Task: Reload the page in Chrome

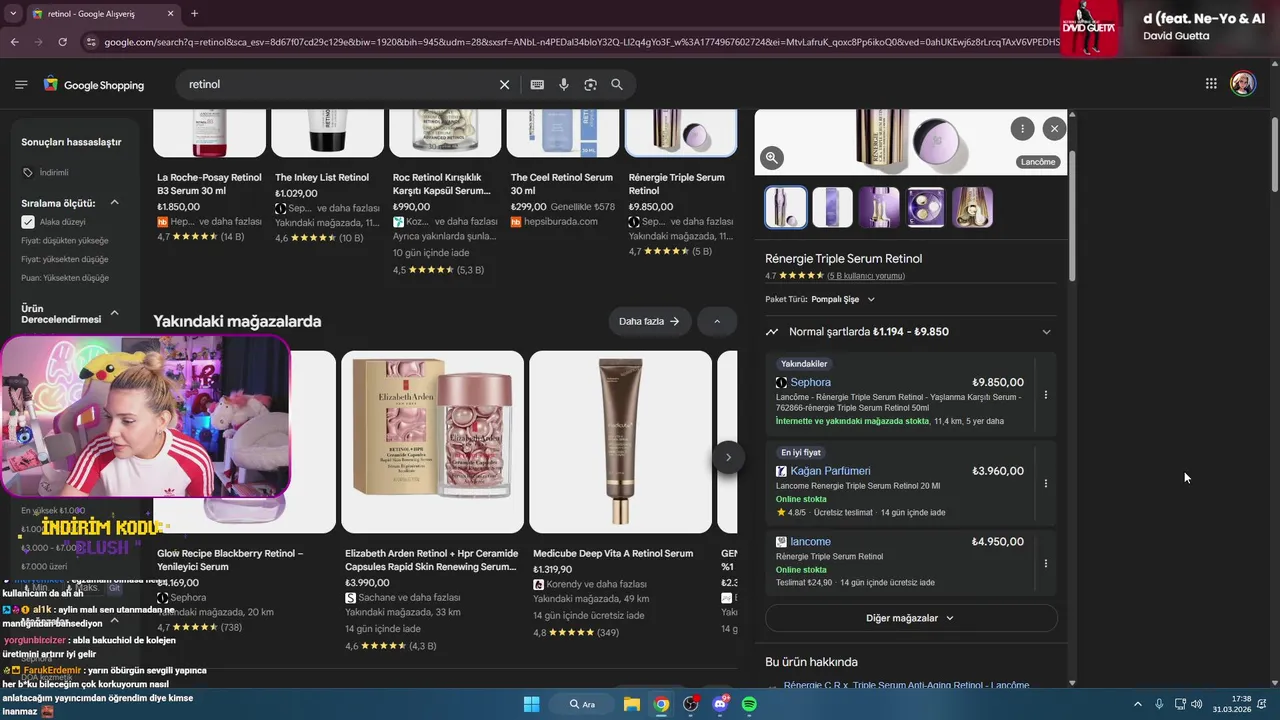Action: coord(62,42)
